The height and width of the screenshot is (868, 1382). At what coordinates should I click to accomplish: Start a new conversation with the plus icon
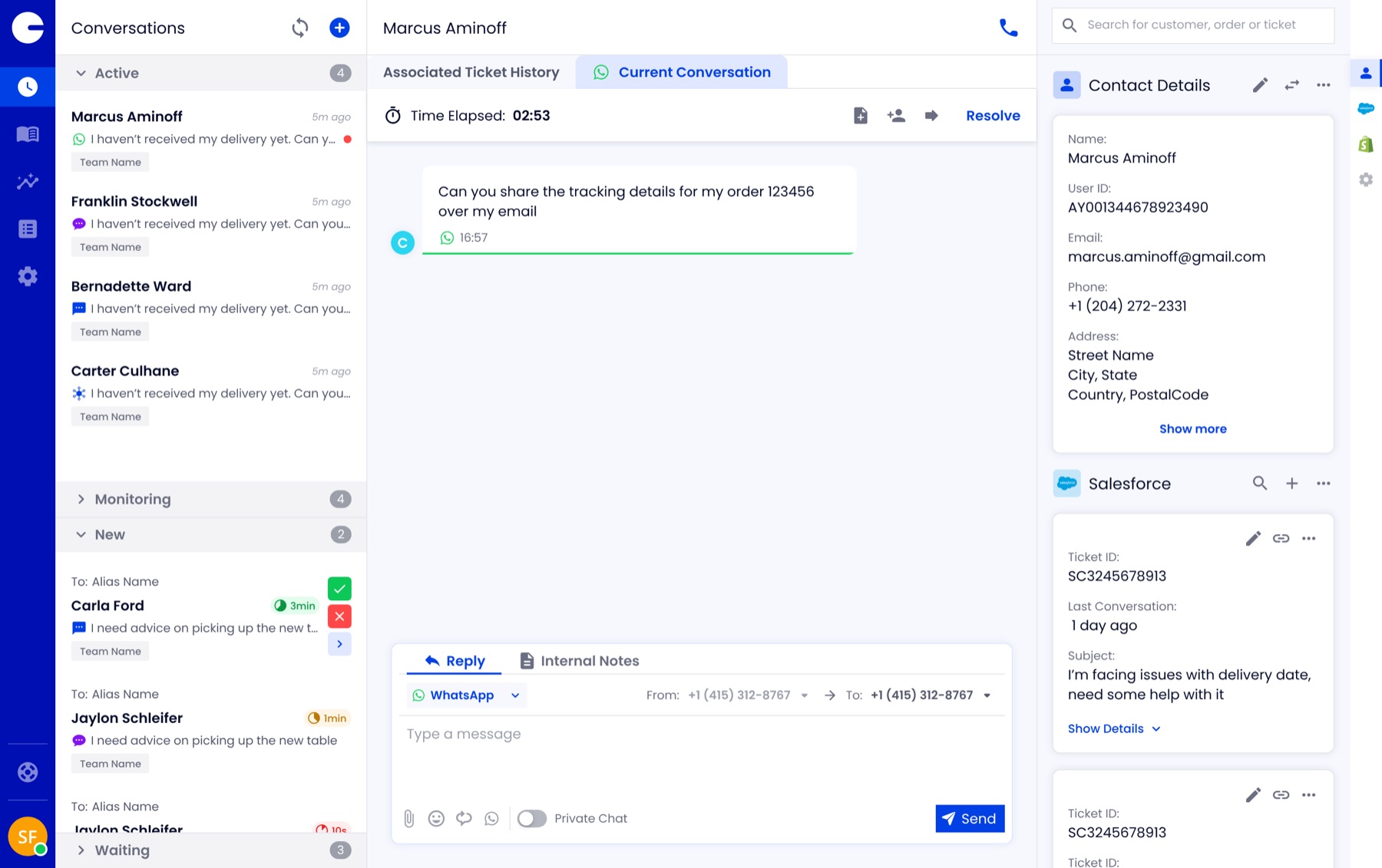pyautogui.click(x=339, y=28)
